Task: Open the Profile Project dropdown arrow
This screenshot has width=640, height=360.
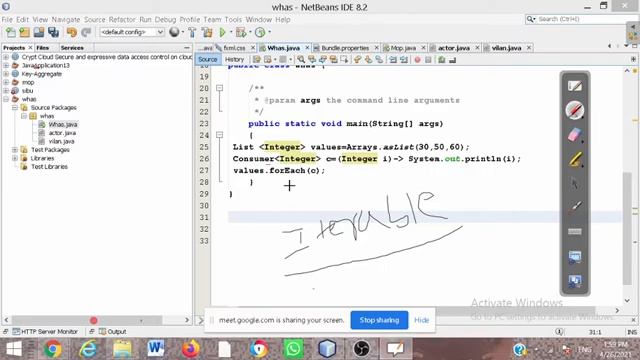Action: click(269, 32)
